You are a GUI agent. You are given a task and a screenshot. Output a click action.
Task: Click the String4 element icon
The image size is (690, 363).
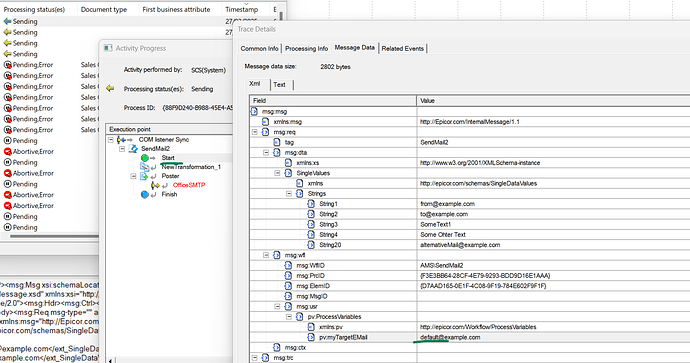(311, 235)
